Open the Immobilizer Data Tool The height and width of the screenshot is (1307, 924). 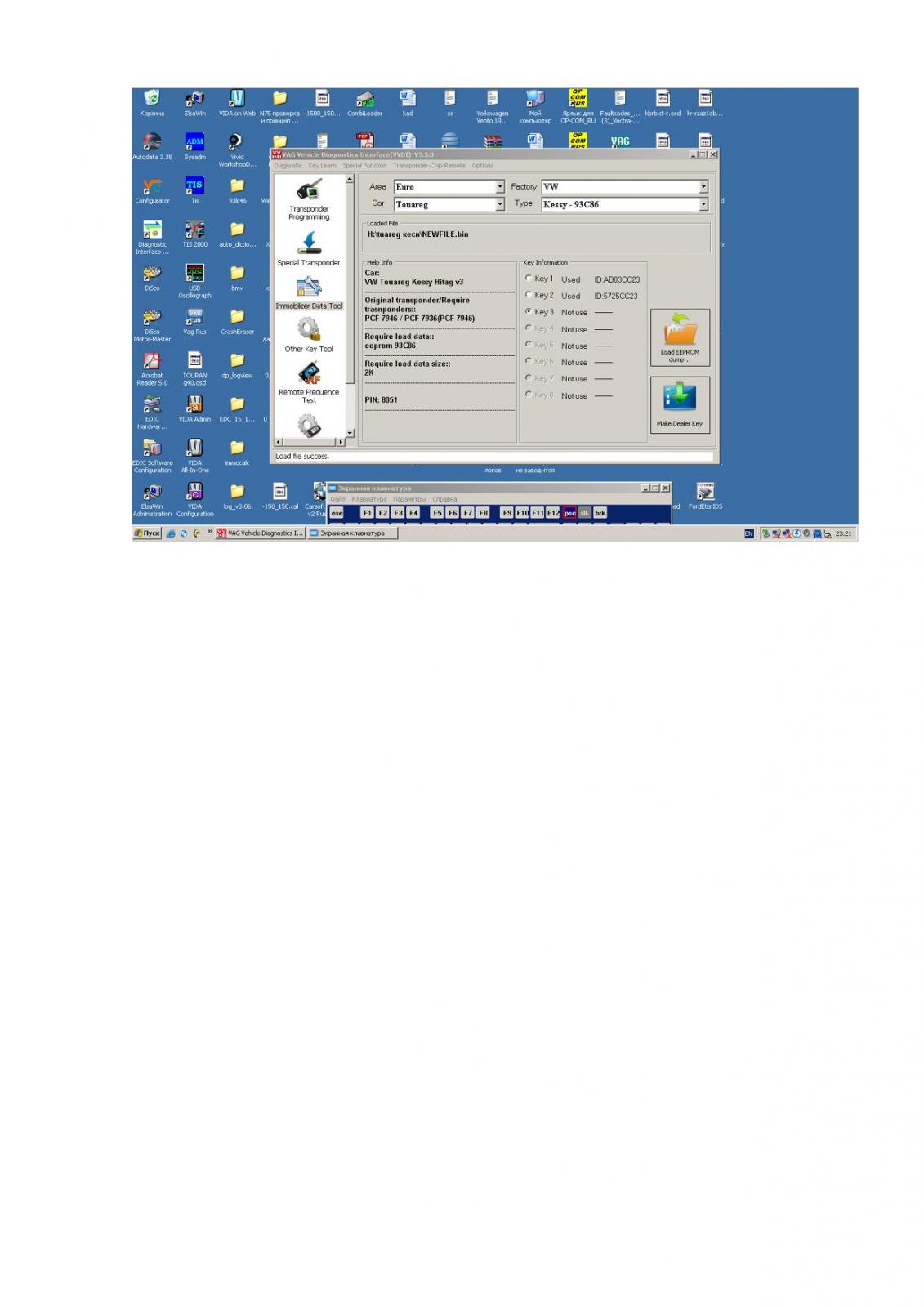click(309, 293)
